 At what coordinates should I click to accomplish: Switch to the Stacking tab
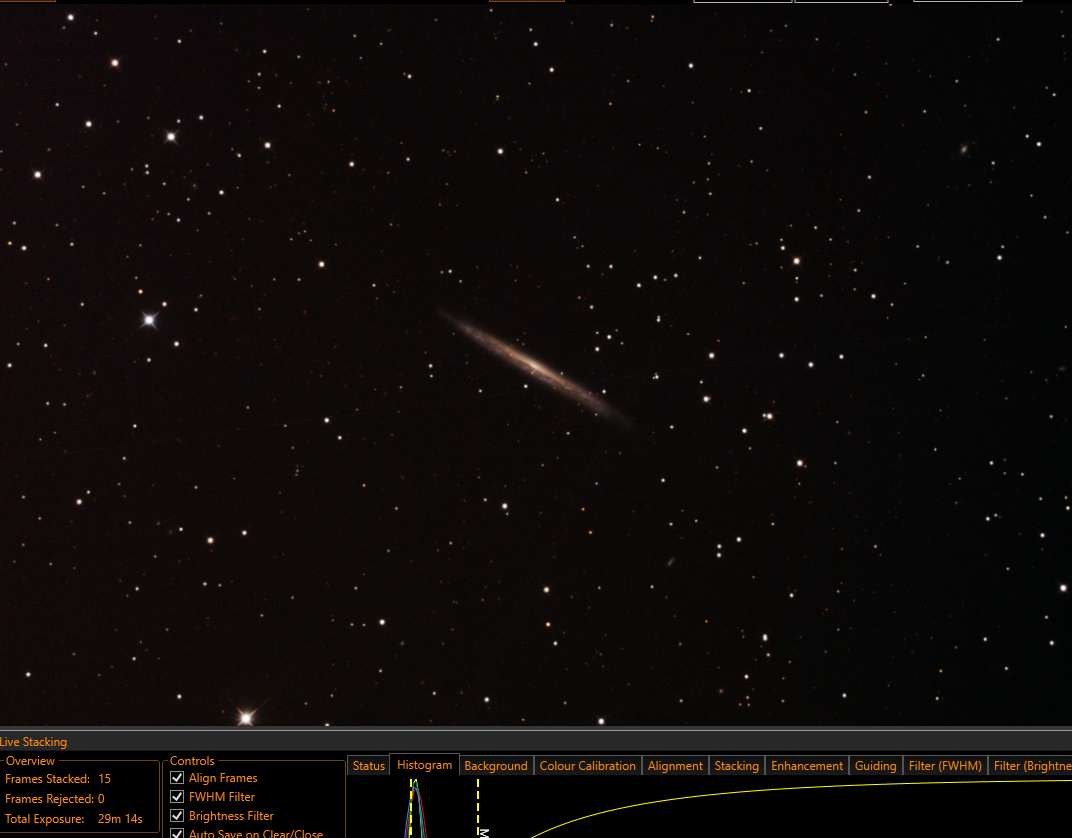pos(736,766)
